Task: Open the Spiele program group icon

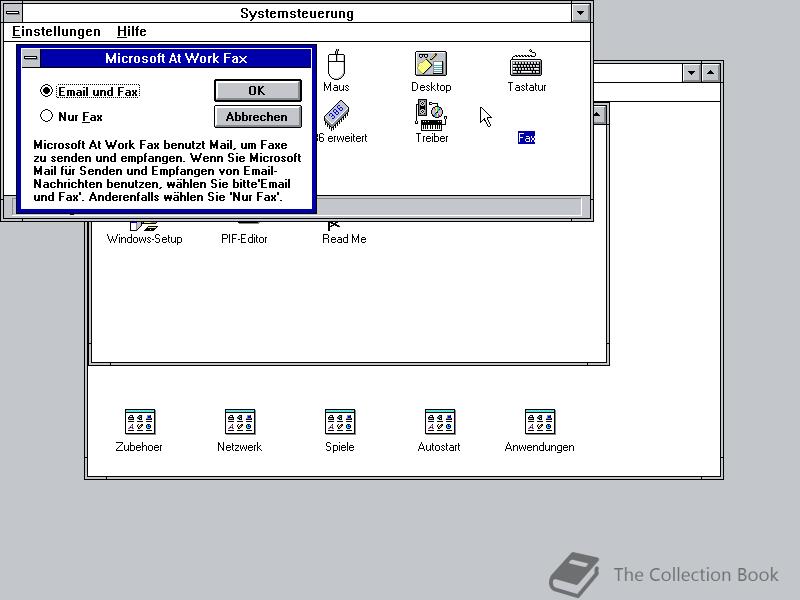Action: (x=340, y=422)
